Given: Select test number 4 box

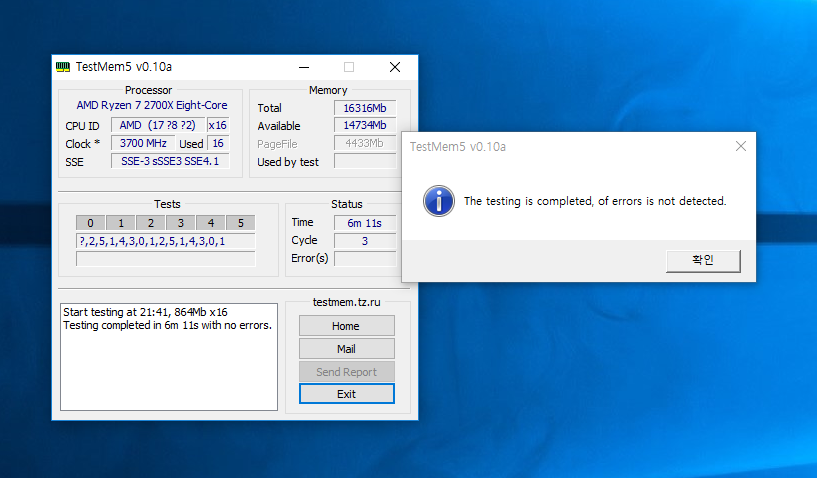Looking at the screenshot, I should 211,223.
